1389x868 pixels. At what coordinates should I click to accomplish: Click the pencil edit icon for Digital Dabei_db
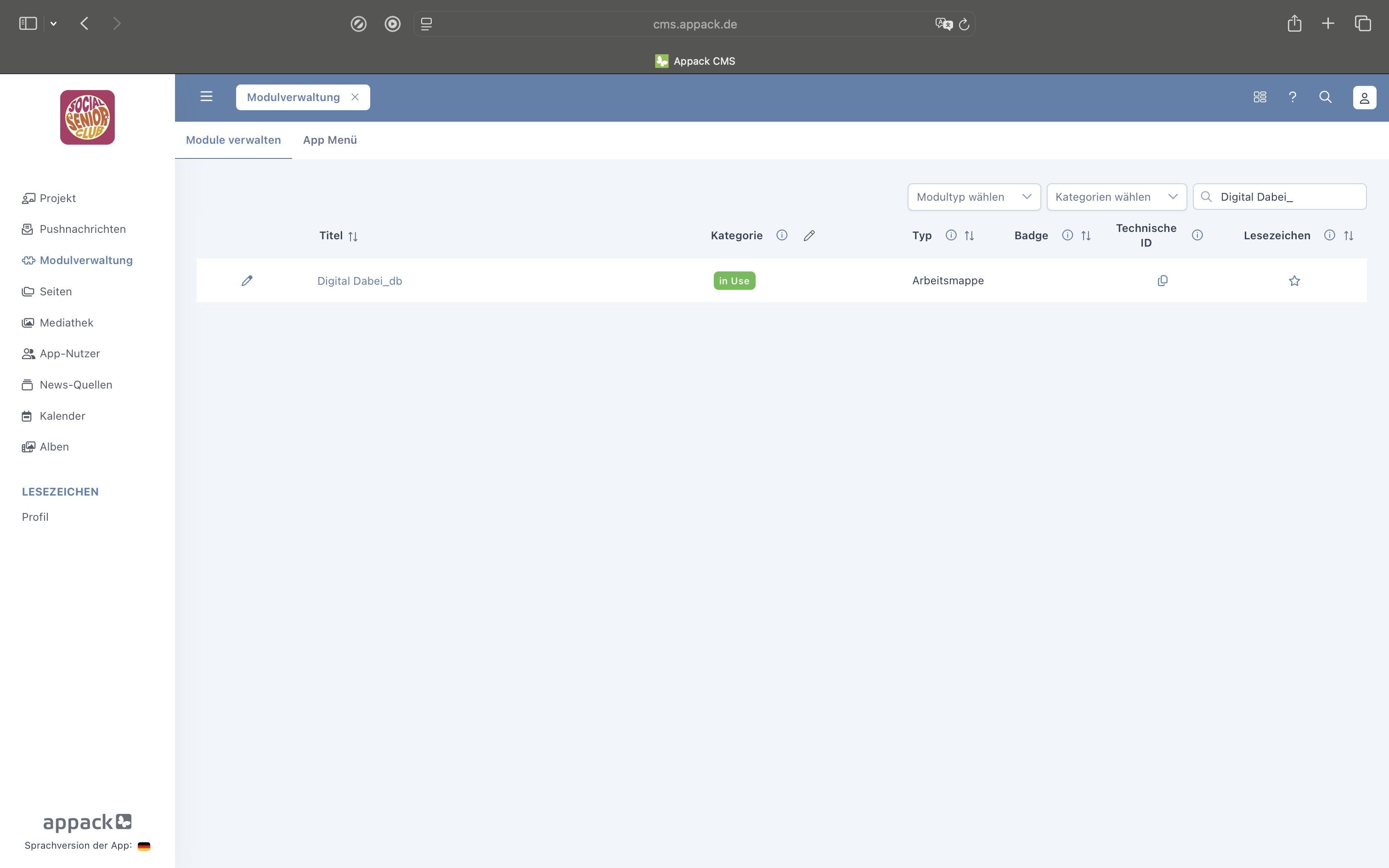(247, 281)
